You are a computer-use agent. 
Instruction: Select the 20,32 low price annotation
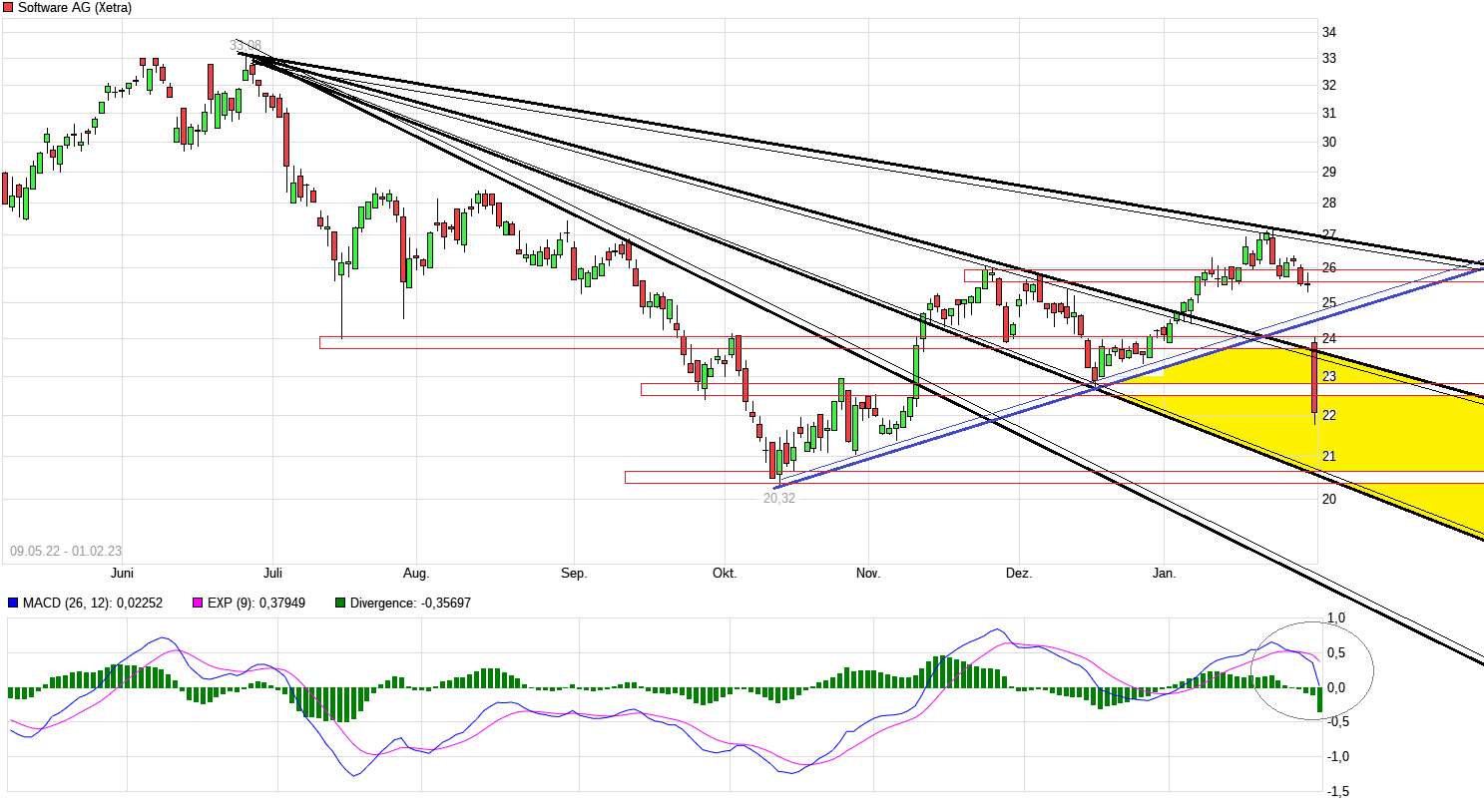(778, 496)
